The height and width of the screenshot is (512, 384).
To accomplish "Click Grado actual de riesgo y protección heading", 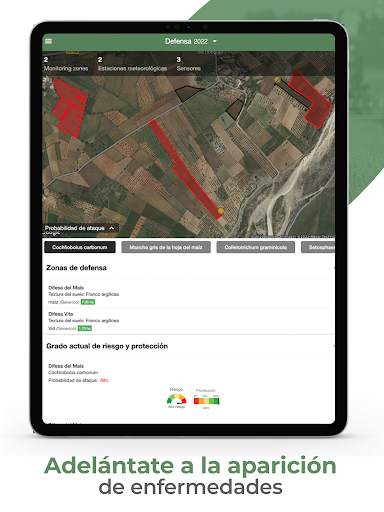I will (107, 346).
